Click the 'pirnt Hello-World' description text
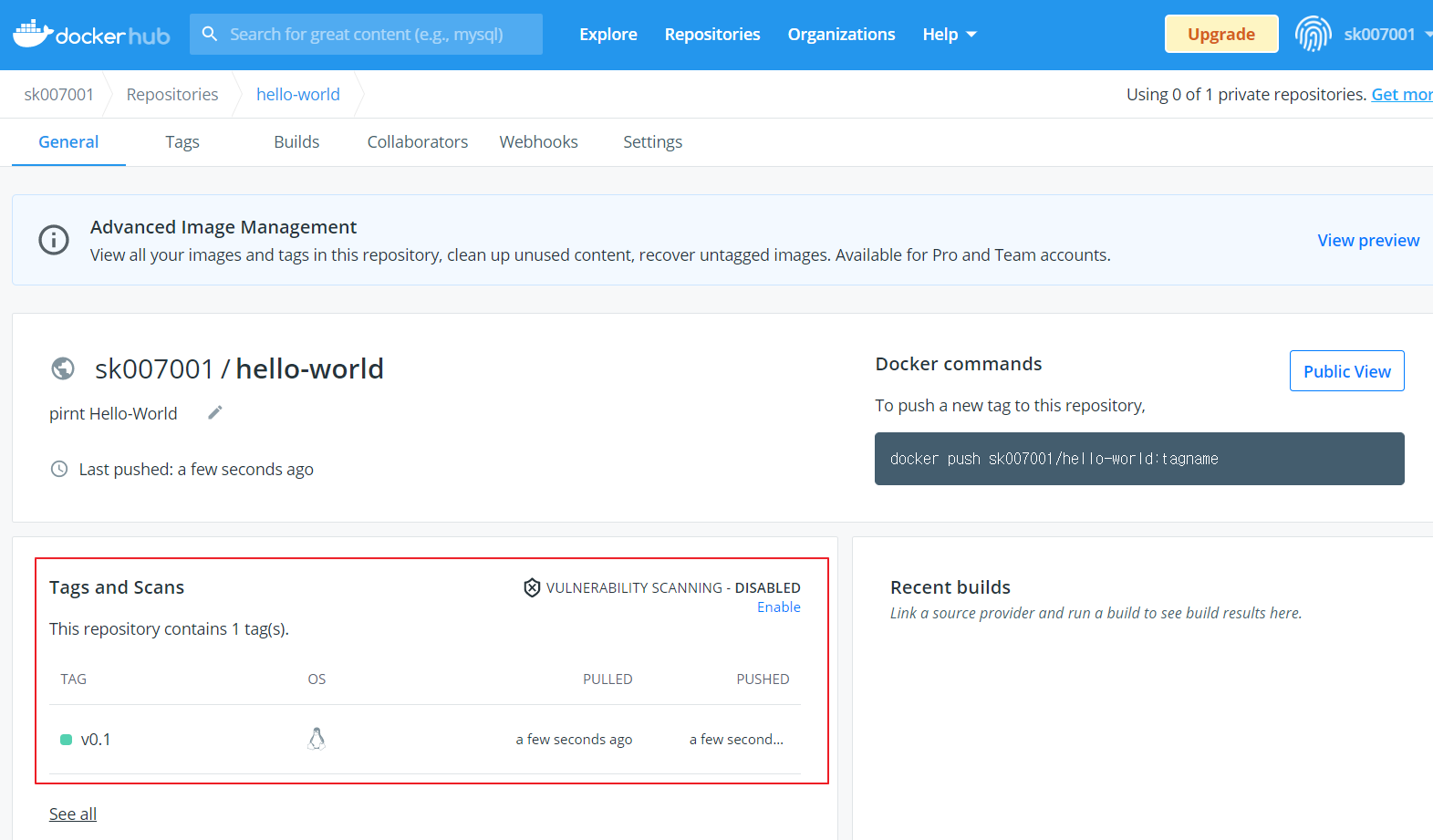 (x=113, y=413)
